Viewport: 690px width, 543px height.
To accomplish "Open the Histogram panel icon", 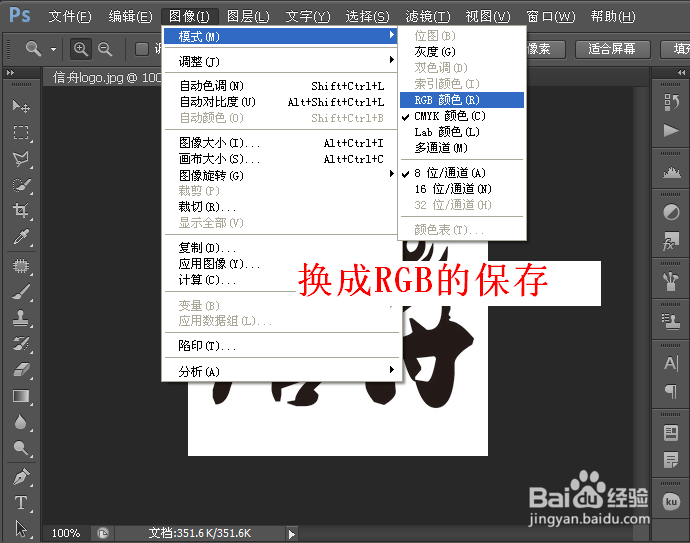I will pos(671,172).
